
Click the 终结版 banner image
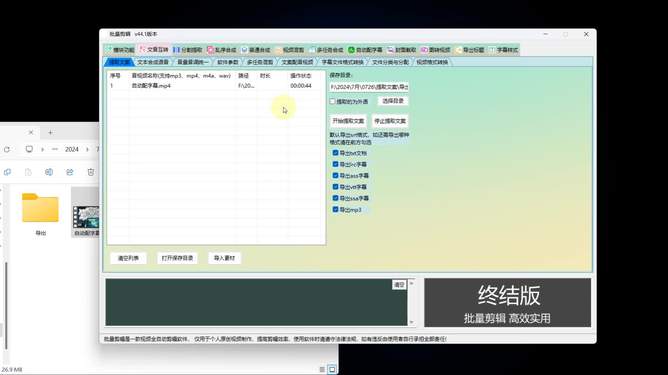pyautogui.click(x=507, y=303)
